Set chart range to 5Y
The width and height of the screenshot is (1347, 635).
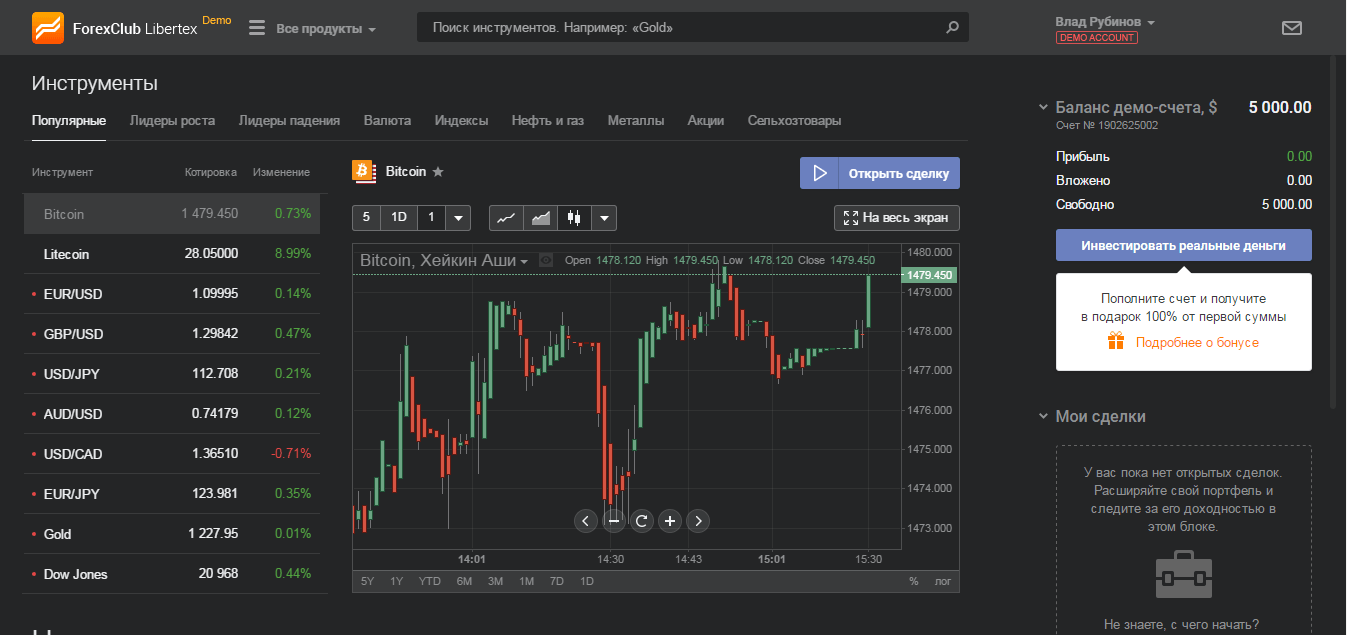pyautogui.click(x=367, y=581)
